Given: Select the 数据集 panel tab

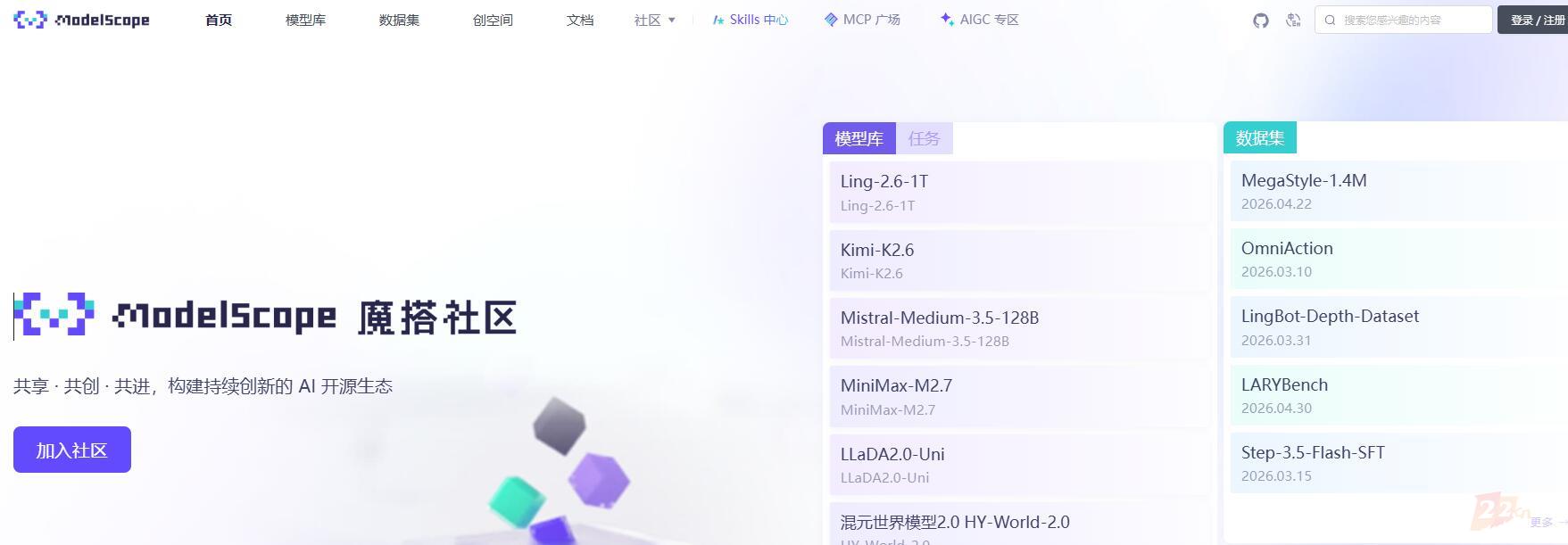Looking at the screenshot, I should (1260, 137).
